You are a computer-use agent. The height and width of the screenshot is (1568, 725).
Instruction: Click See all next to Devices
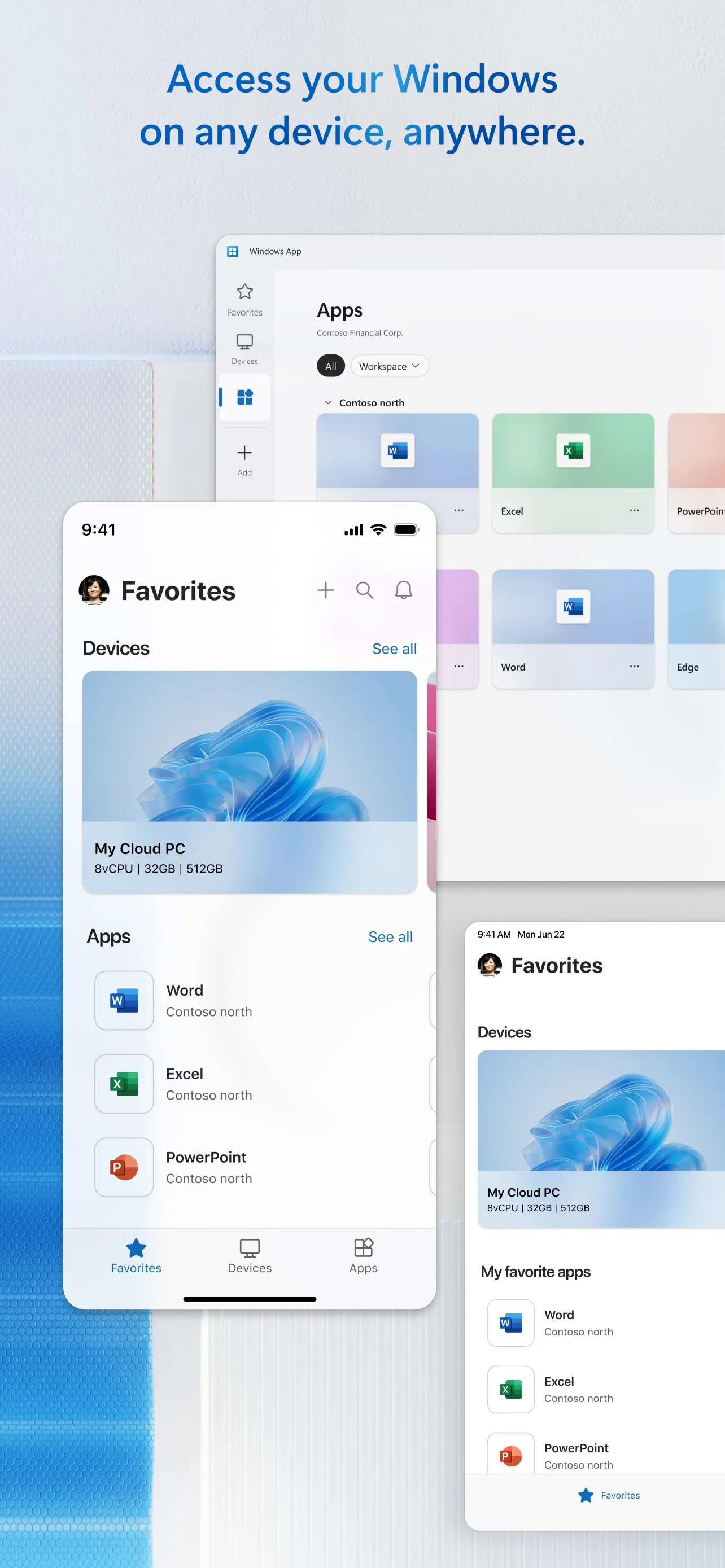[x=395, y=649]
